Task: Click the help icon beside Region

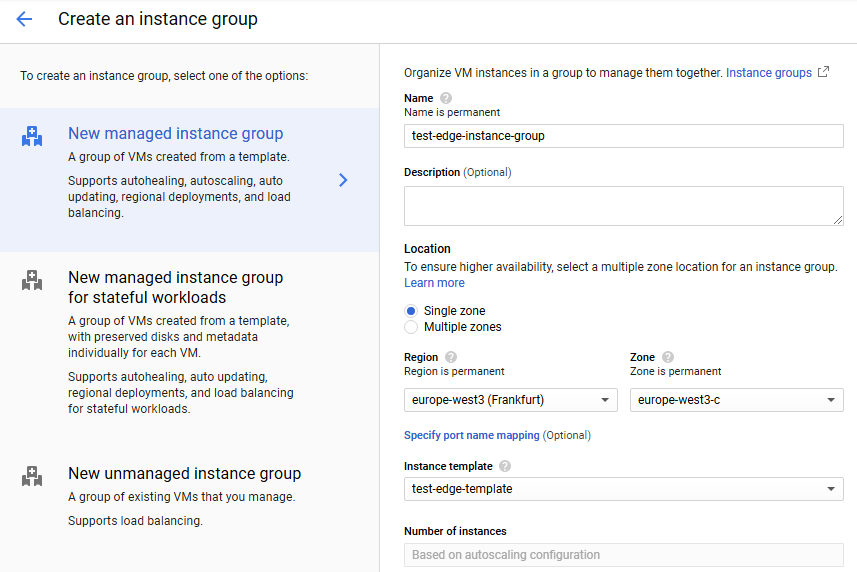Action: pyautogui.click(x=451, y=357)
